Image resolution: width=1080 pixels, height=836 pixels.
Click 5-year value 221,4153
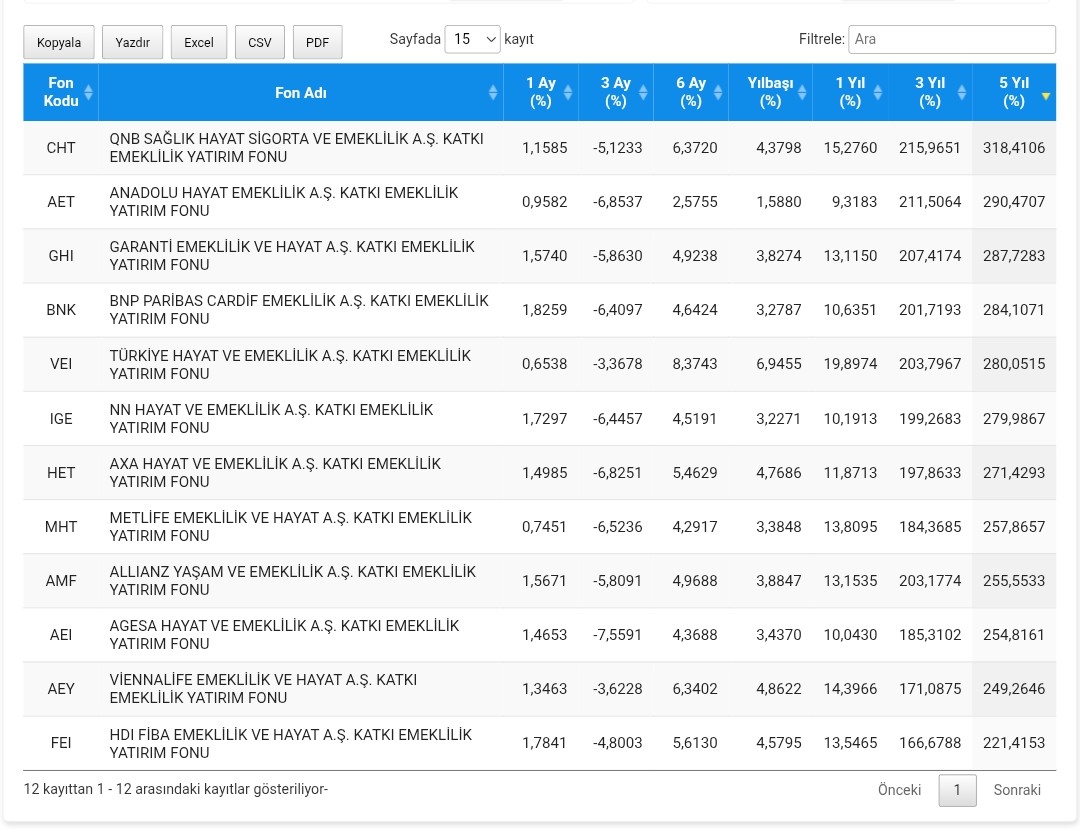click(x=1014, y=743)
